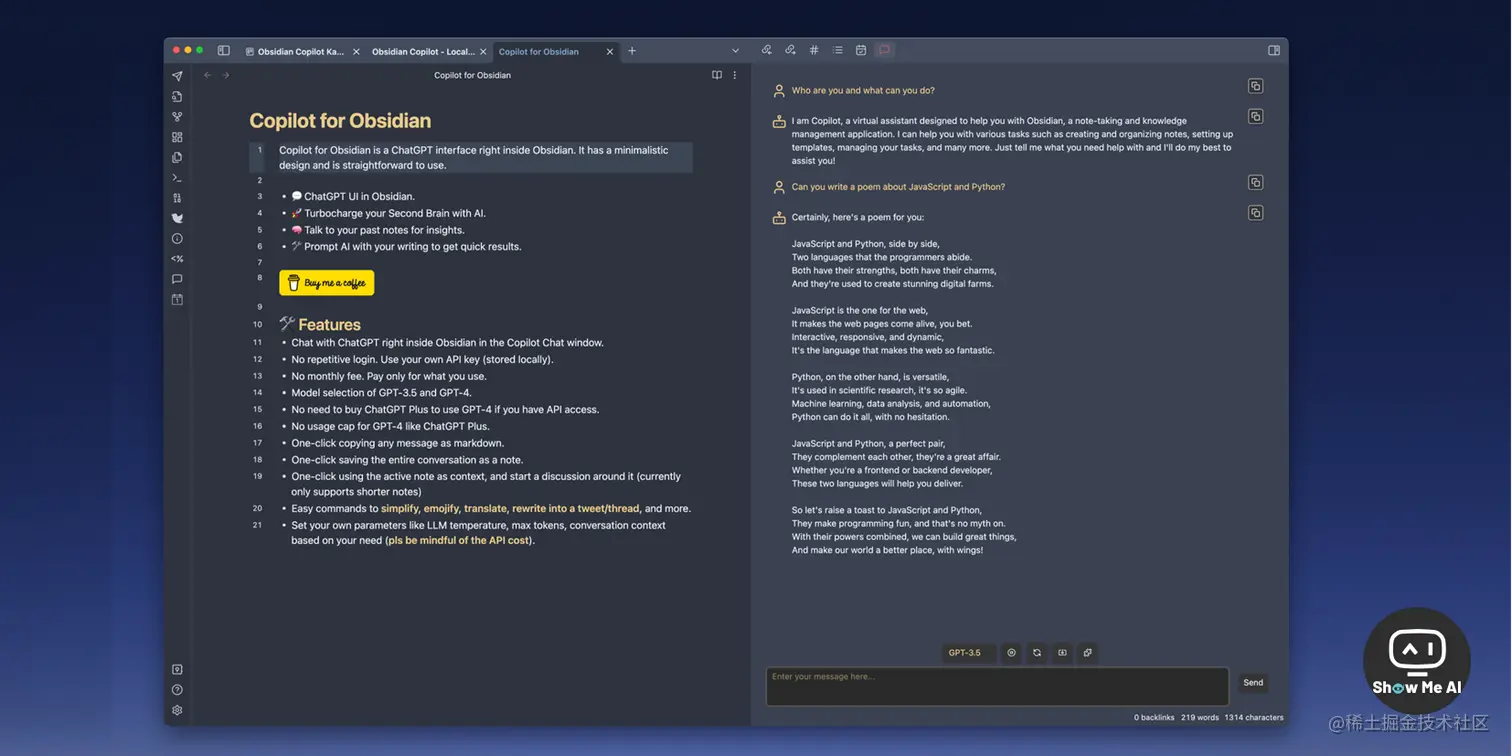Click 'translate' highlighted text
Screen dimensions: 1512x756
(485, 509)
